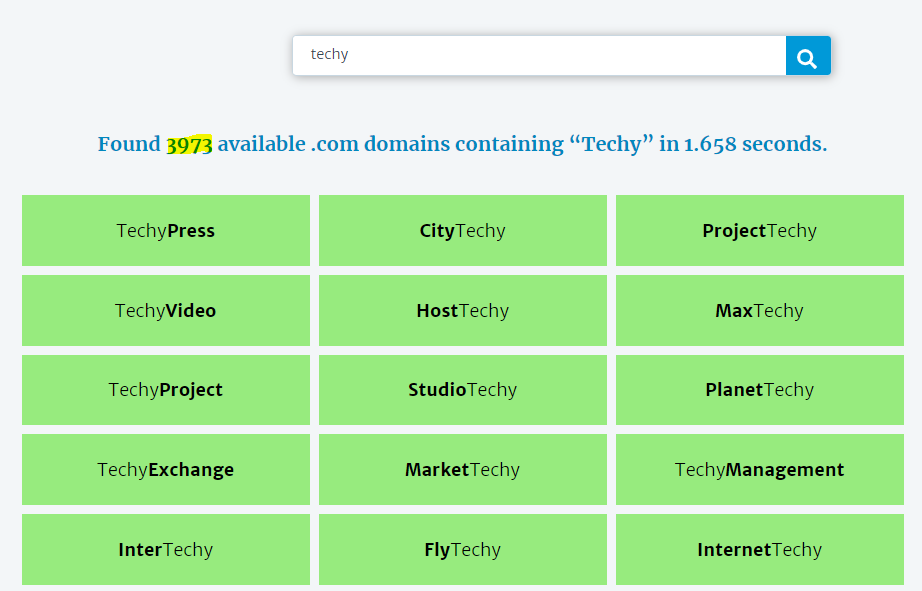
Task: Select the MaxTechy domain tile
Action: click(760, 310)
